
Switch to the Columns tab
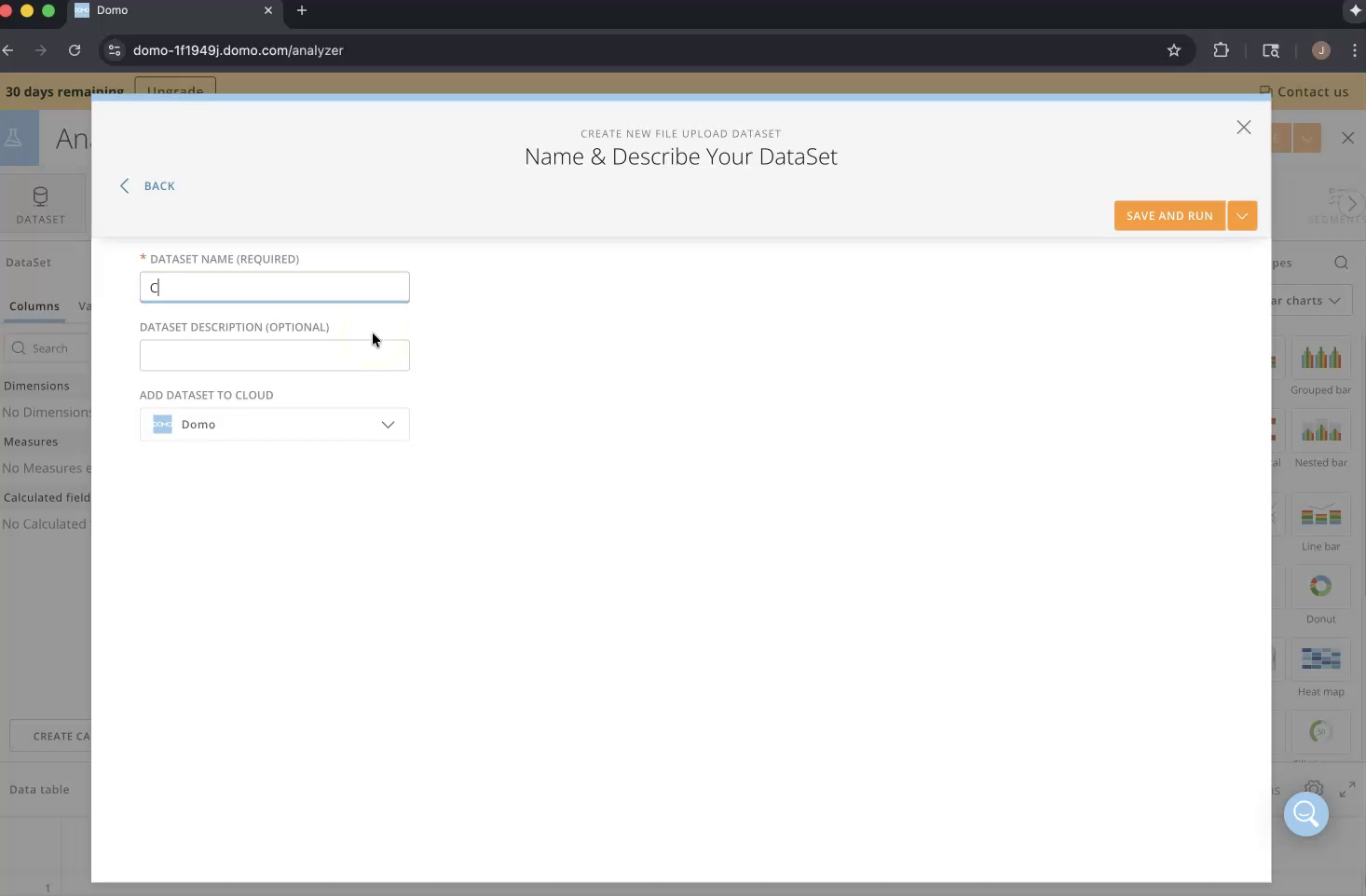click(x=34, y=306)
